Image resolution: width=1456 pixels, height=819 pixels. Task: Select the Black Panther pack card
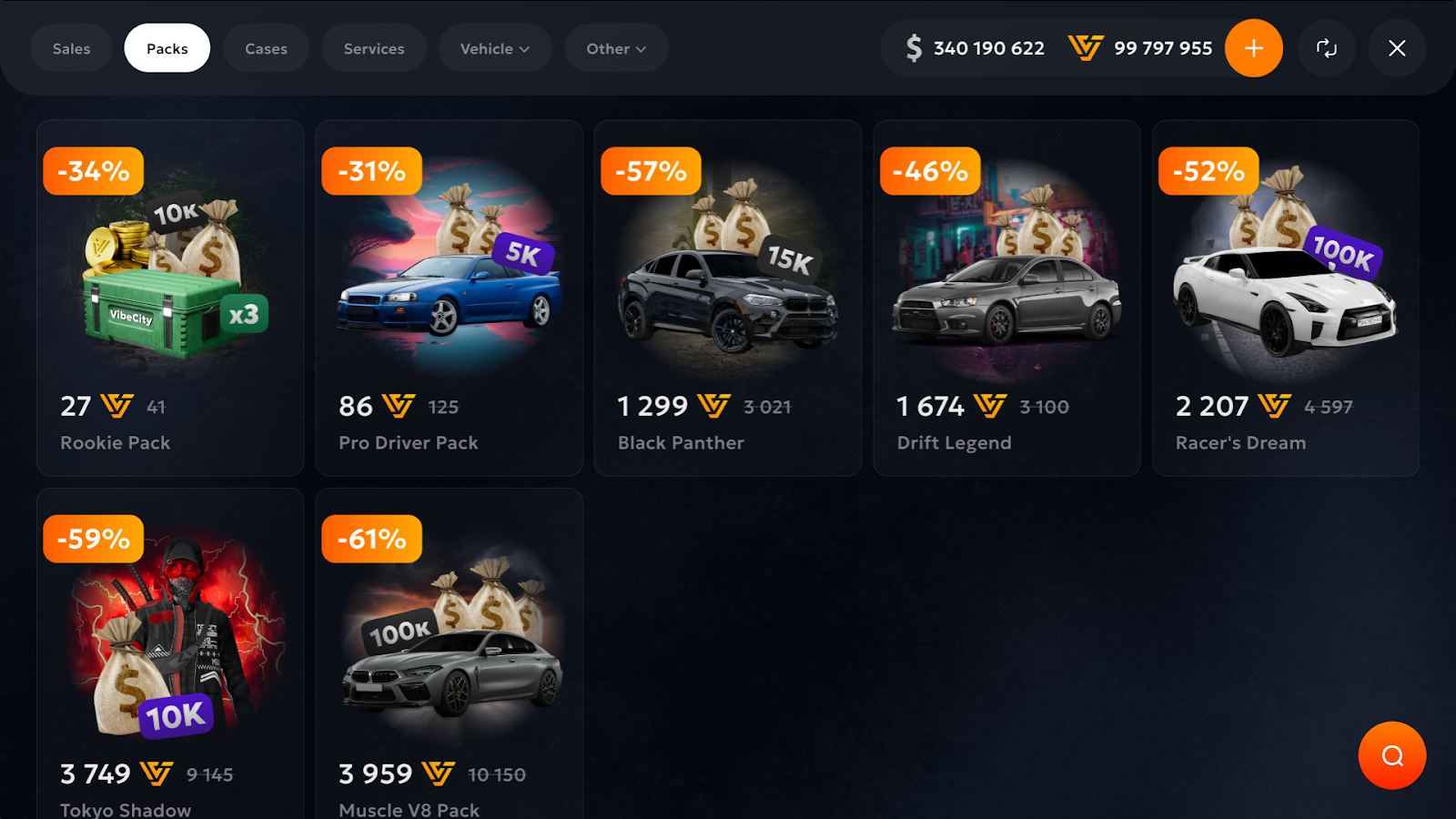tap(728, 298)
